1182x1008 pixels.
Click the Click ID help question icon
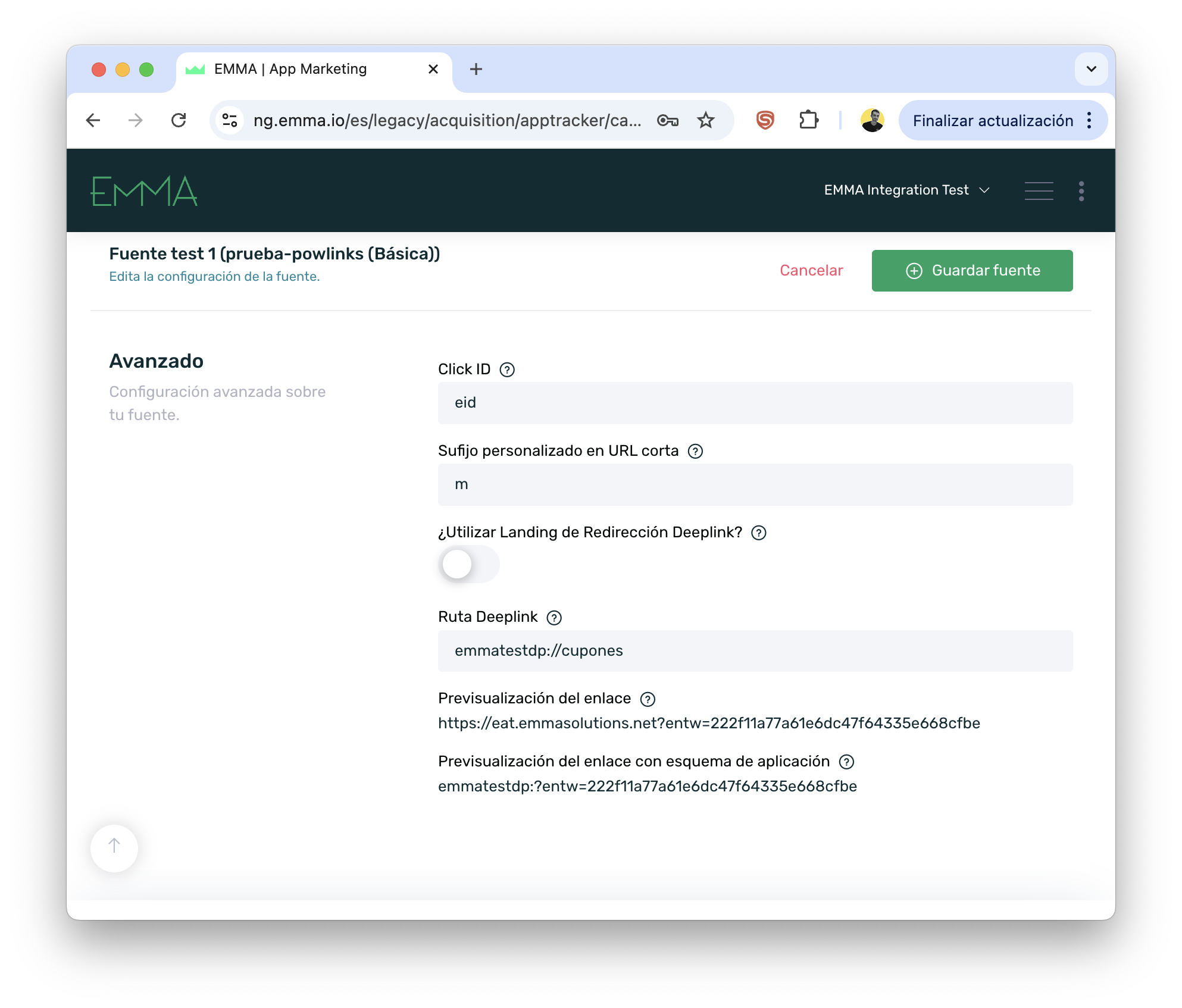click(507, 370)
